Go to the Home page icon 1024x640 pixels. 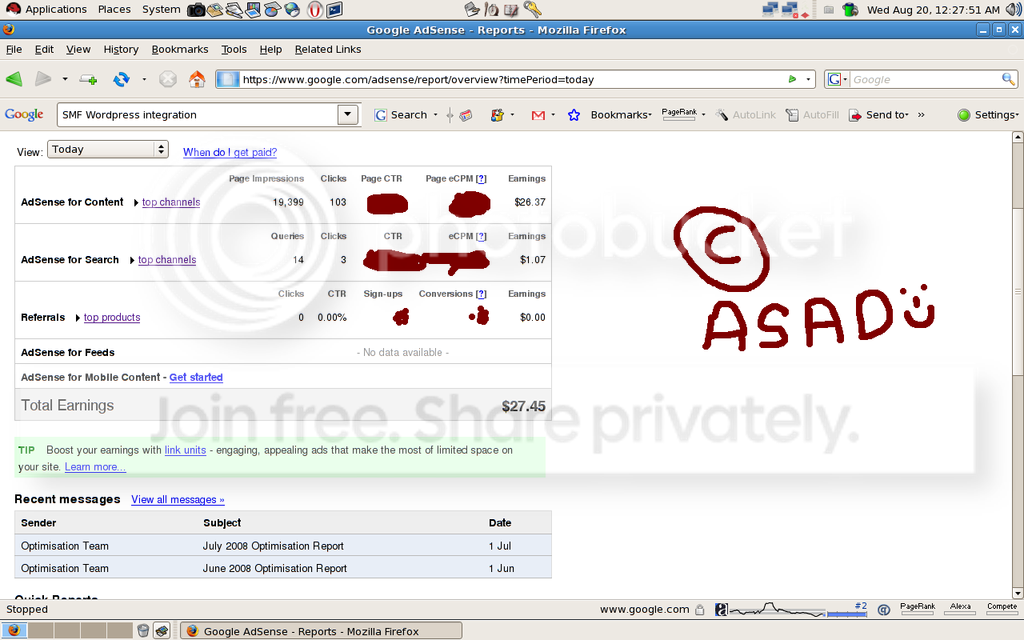pos(197,79)
